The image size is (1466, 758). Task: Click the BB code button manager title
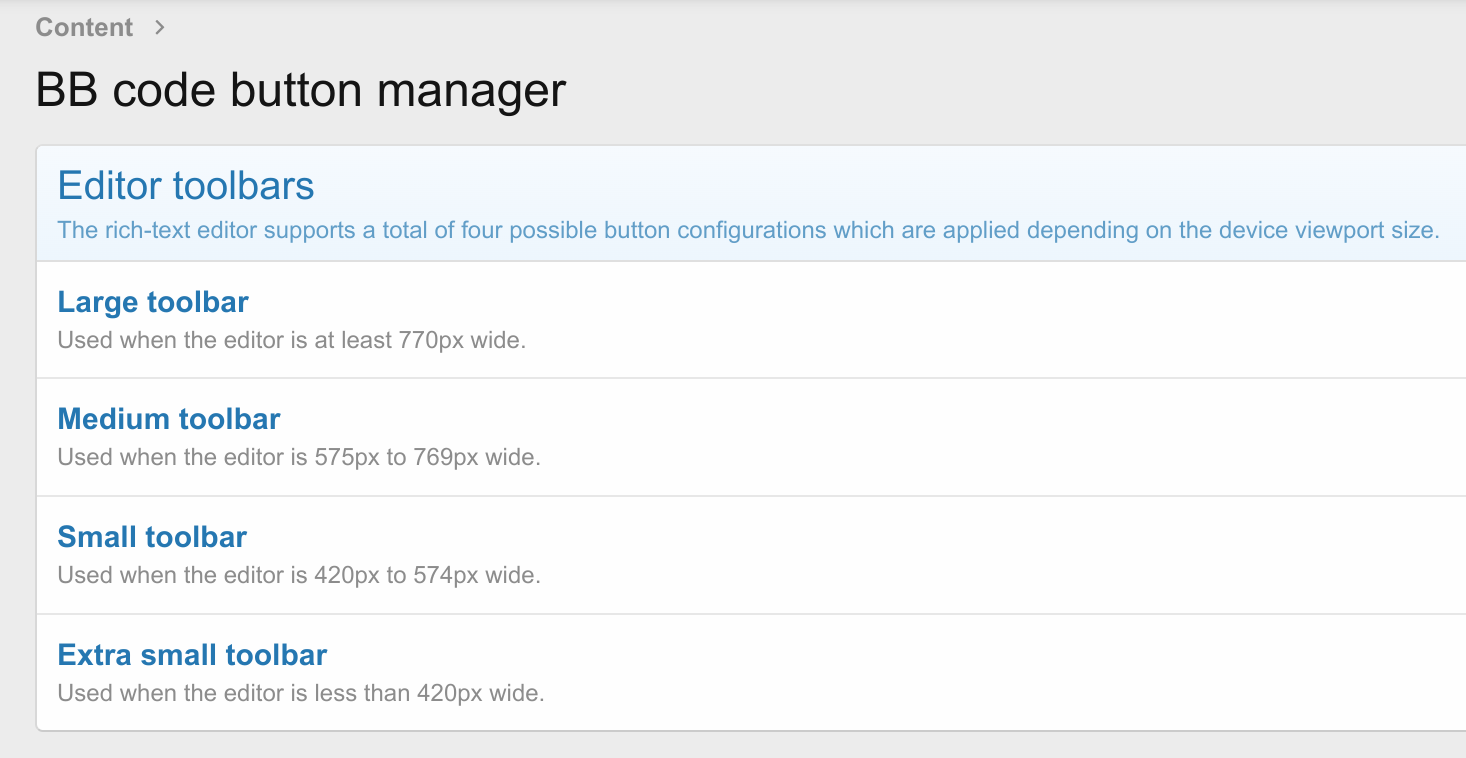301,90
